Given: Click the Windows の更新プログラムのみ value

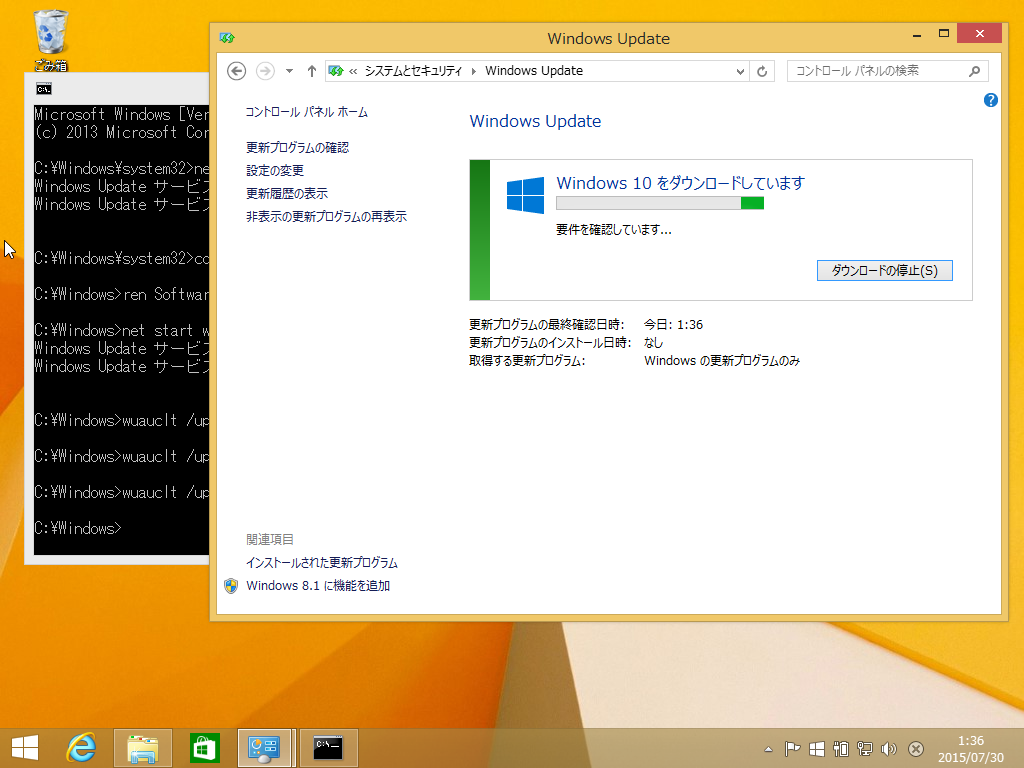Looking at the screenshot, I should (722, 360).
